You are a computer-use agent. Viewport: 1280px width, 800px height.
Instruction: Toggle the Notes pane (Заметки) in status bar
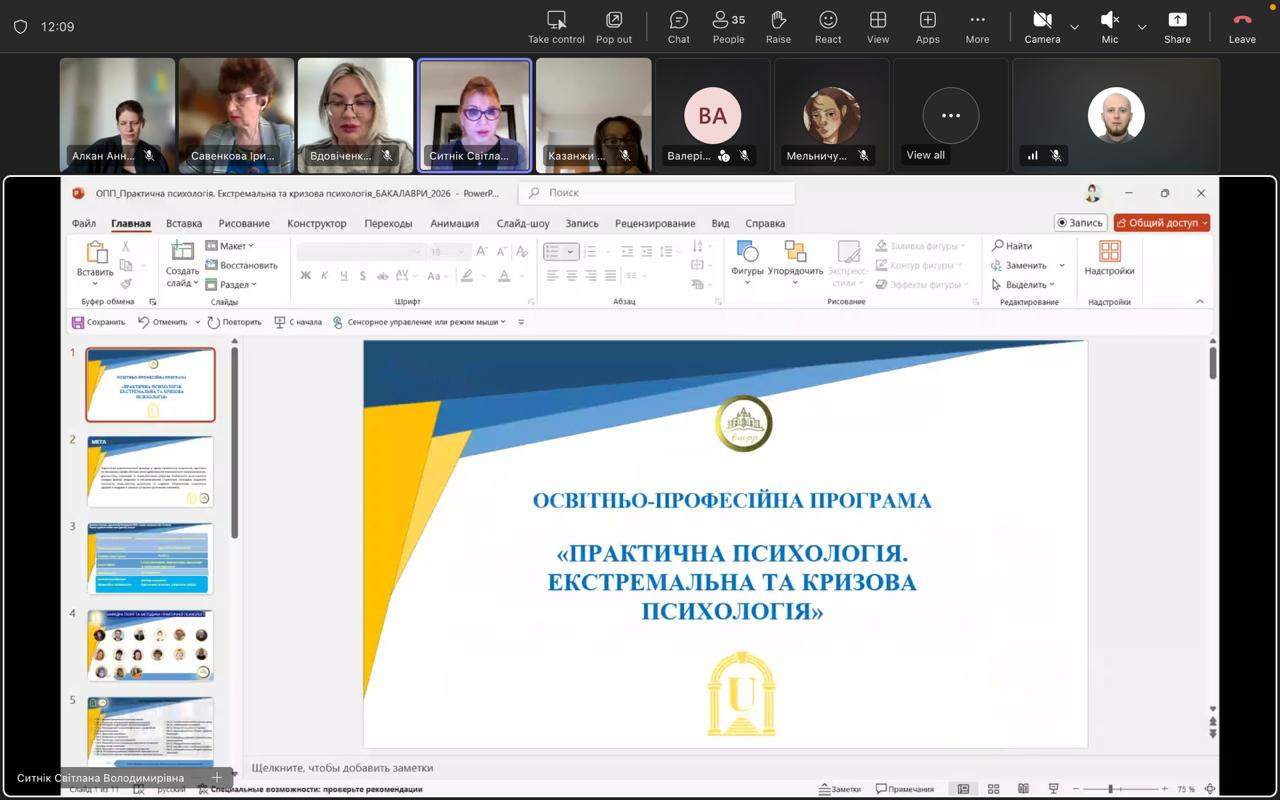tap(839, 789)
